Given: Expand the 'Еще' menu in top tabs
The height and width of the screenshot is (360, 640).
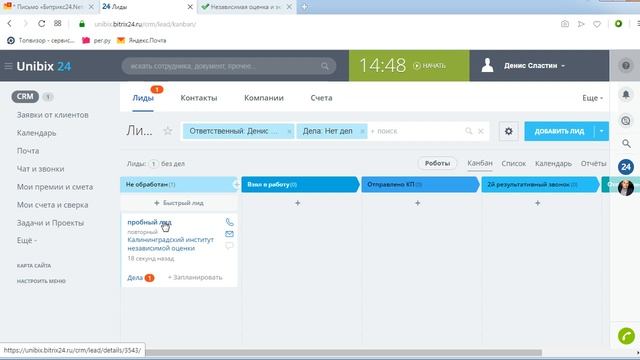Looking at the screenshot, I should 592,98.
